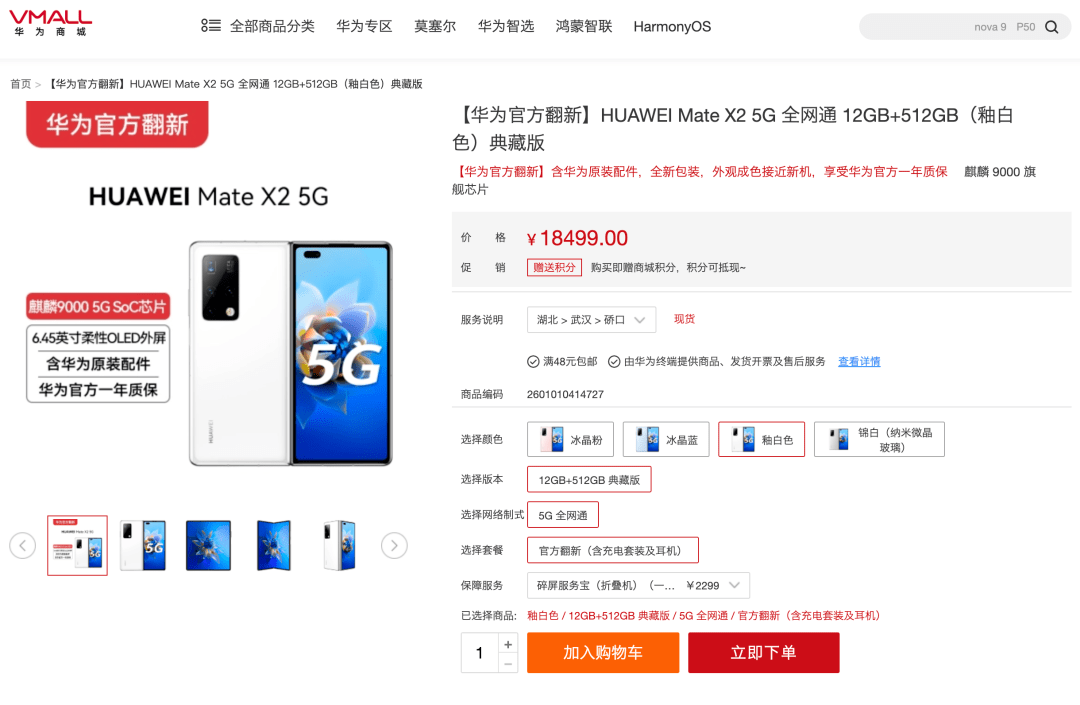Increase quantity with the plus icon
Image resolution: width=1080 pixels, height=705 pixels.
[508, 644]
